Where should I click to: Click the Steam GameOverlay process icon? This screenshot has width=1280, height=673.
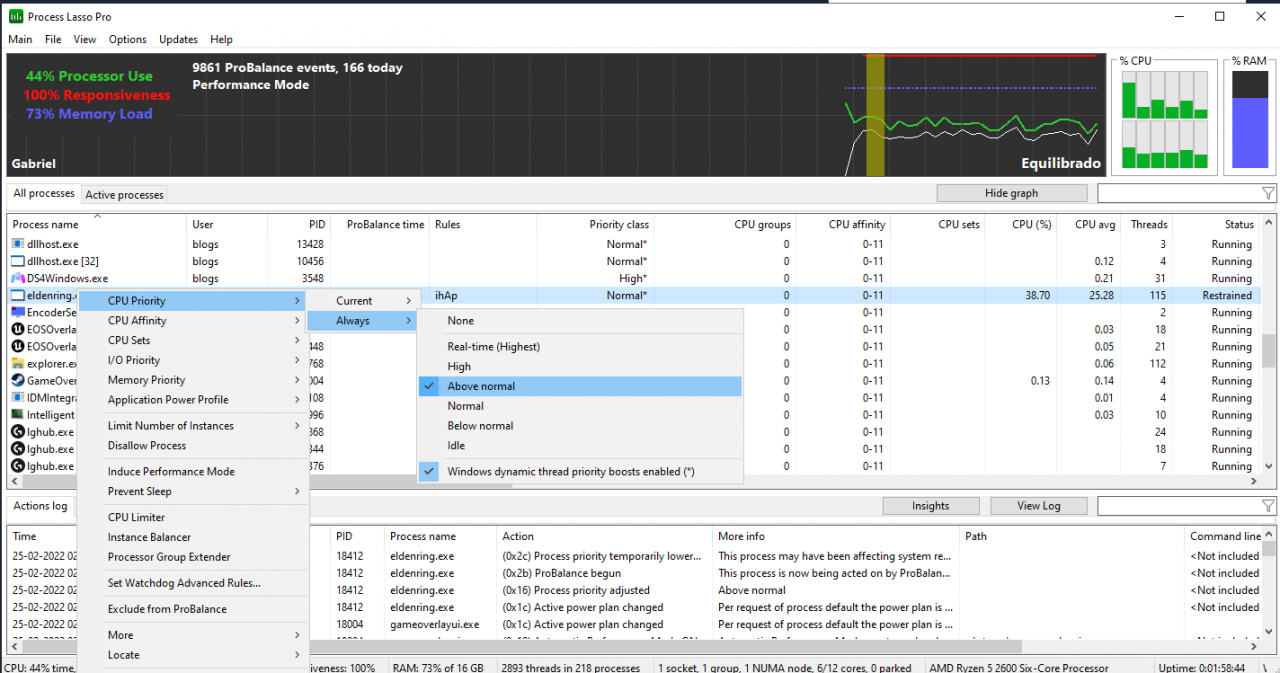pyautogui.click(x=18, y=381)
